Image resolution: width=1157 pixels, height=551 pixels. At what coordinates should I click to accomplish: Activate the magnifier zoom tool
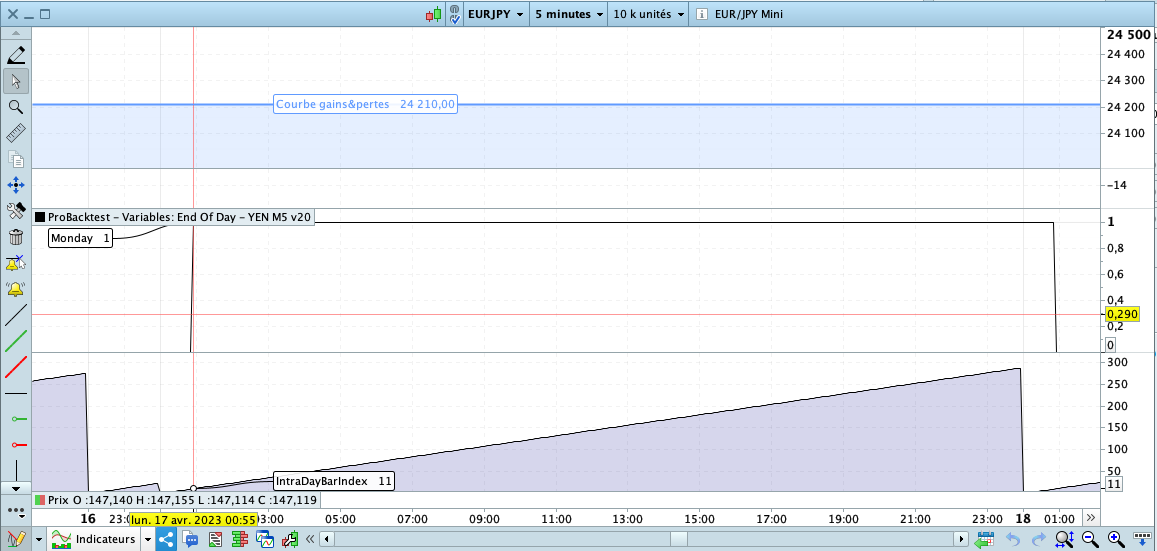[16, 107]
